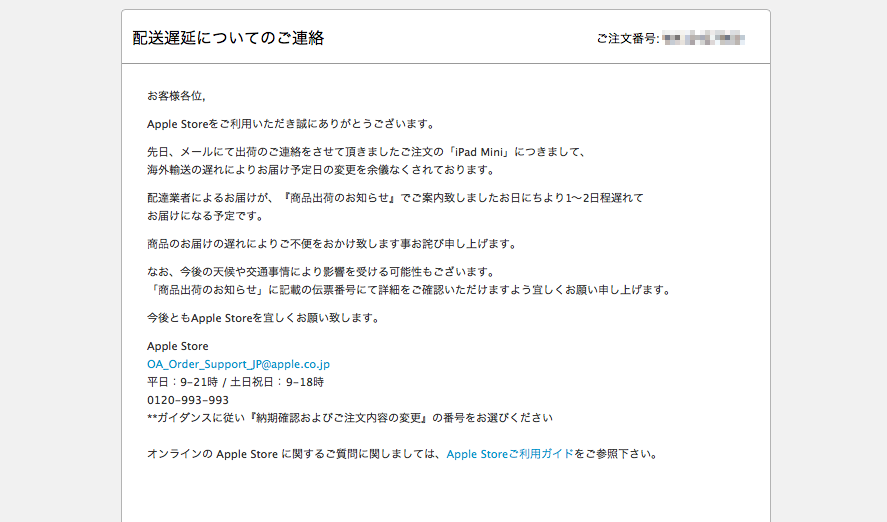The height and width of the screenshot is (522, 887).
Task: Click the line starting 海外輸送の遅れにより
Action: (x=322, y=170)
